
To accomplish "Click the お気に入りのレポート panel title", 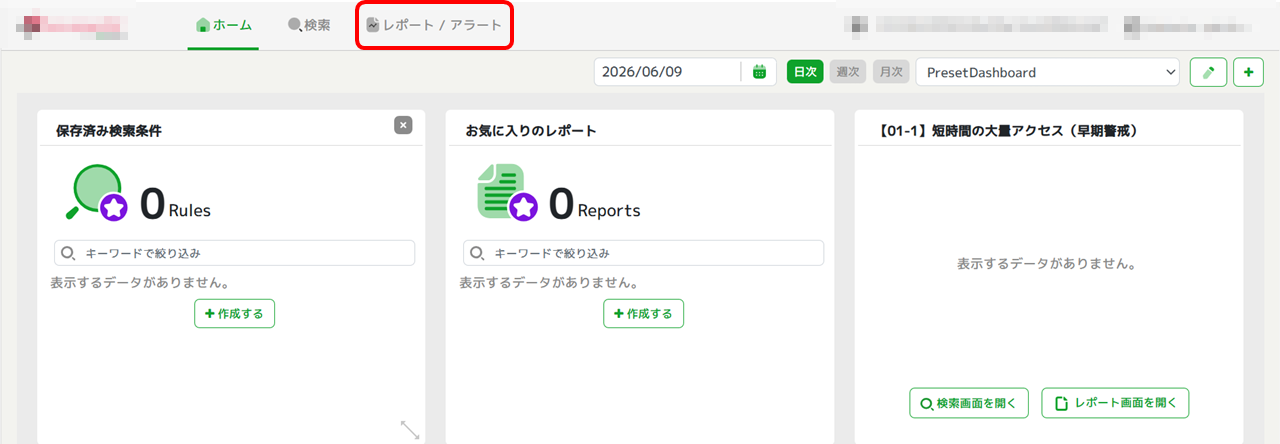I will point(531,131).
